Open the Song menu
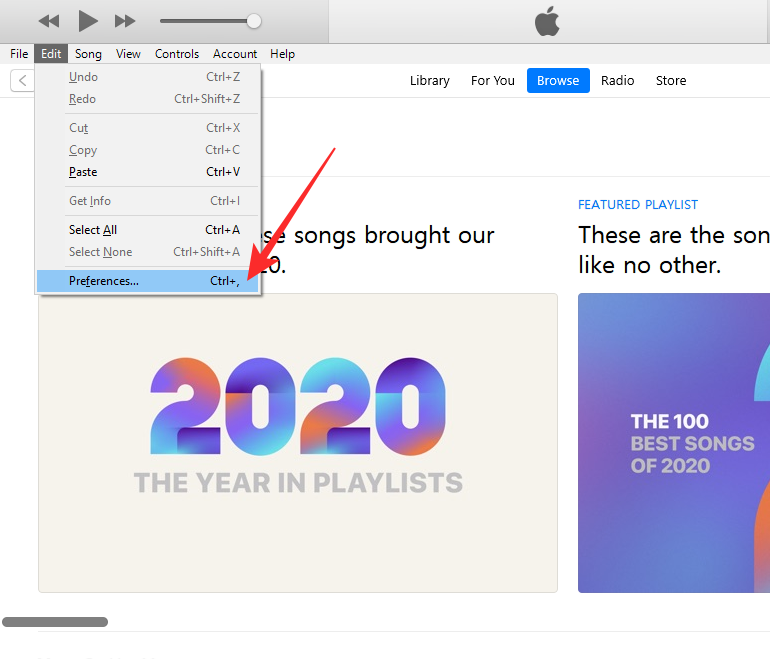Viewport: 770px width, 659px height. pos(88,54)
